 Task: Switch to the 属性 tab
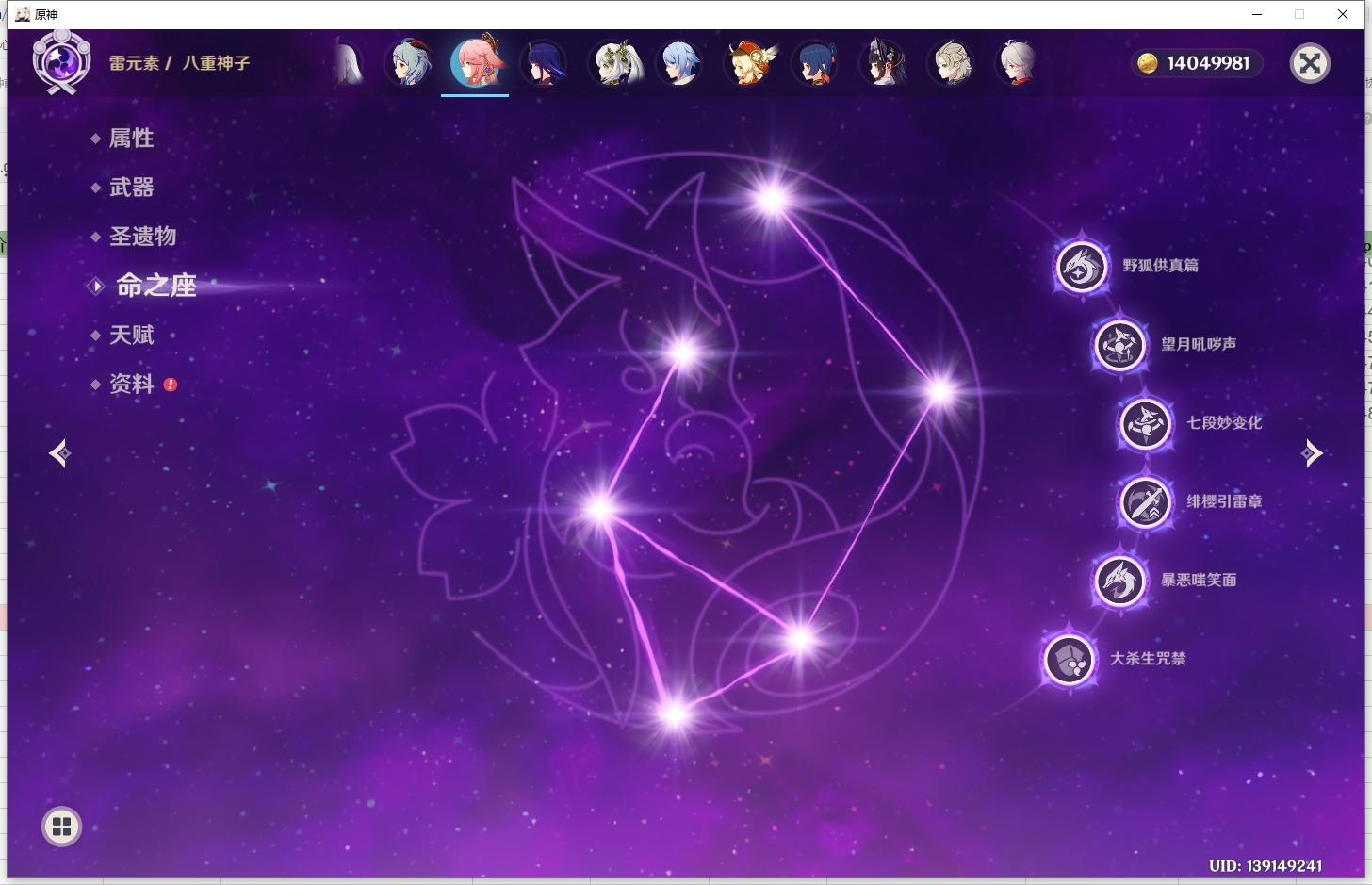131,139
